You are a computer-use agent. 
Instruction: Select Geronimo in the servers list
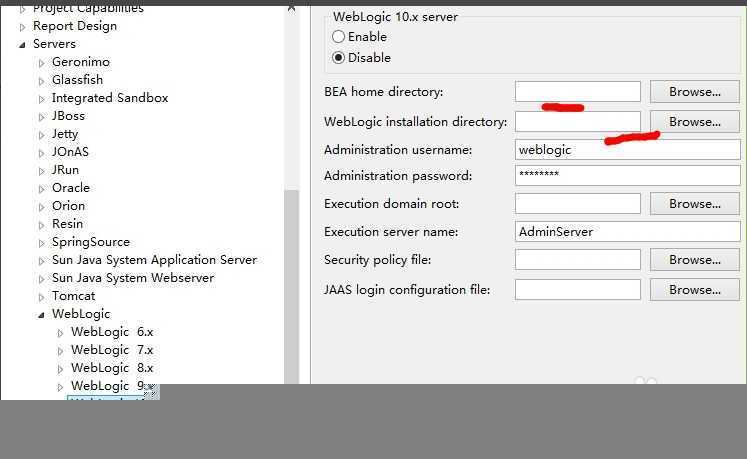pyautogui.click(x=81, y=62)
